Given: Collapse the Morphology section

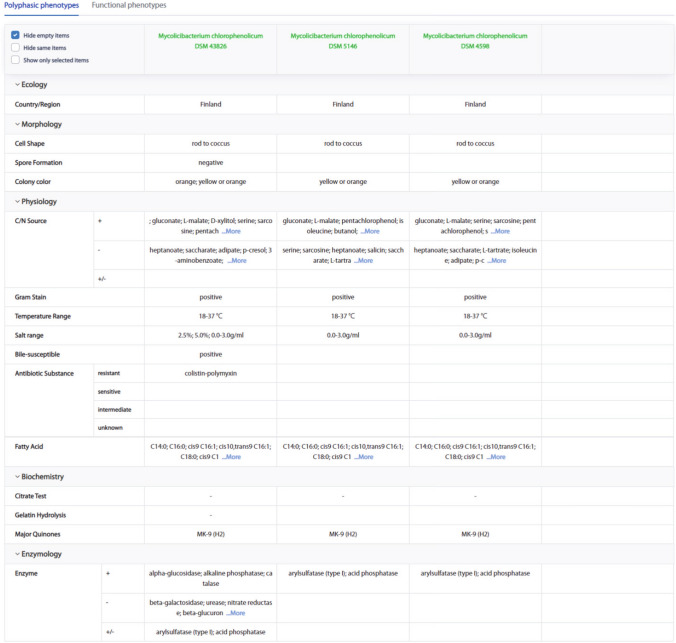Looking at the screenshot, I should tap(38, 124).
